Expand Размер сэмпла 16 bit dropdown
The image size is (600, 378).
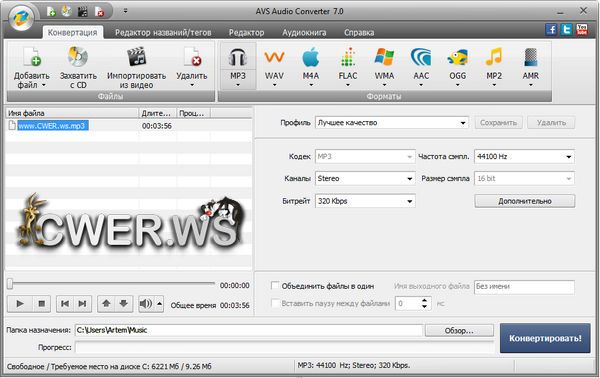(569, 179)
